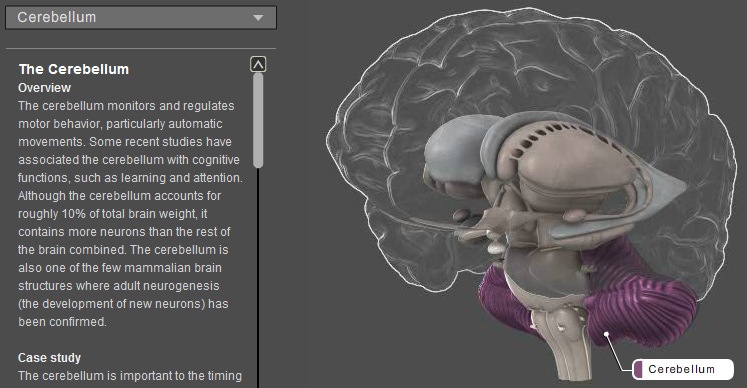Viewport: 747px width, 388px height.
Task: Click the purple swatch on Cerebellum label
Action: 638,369
